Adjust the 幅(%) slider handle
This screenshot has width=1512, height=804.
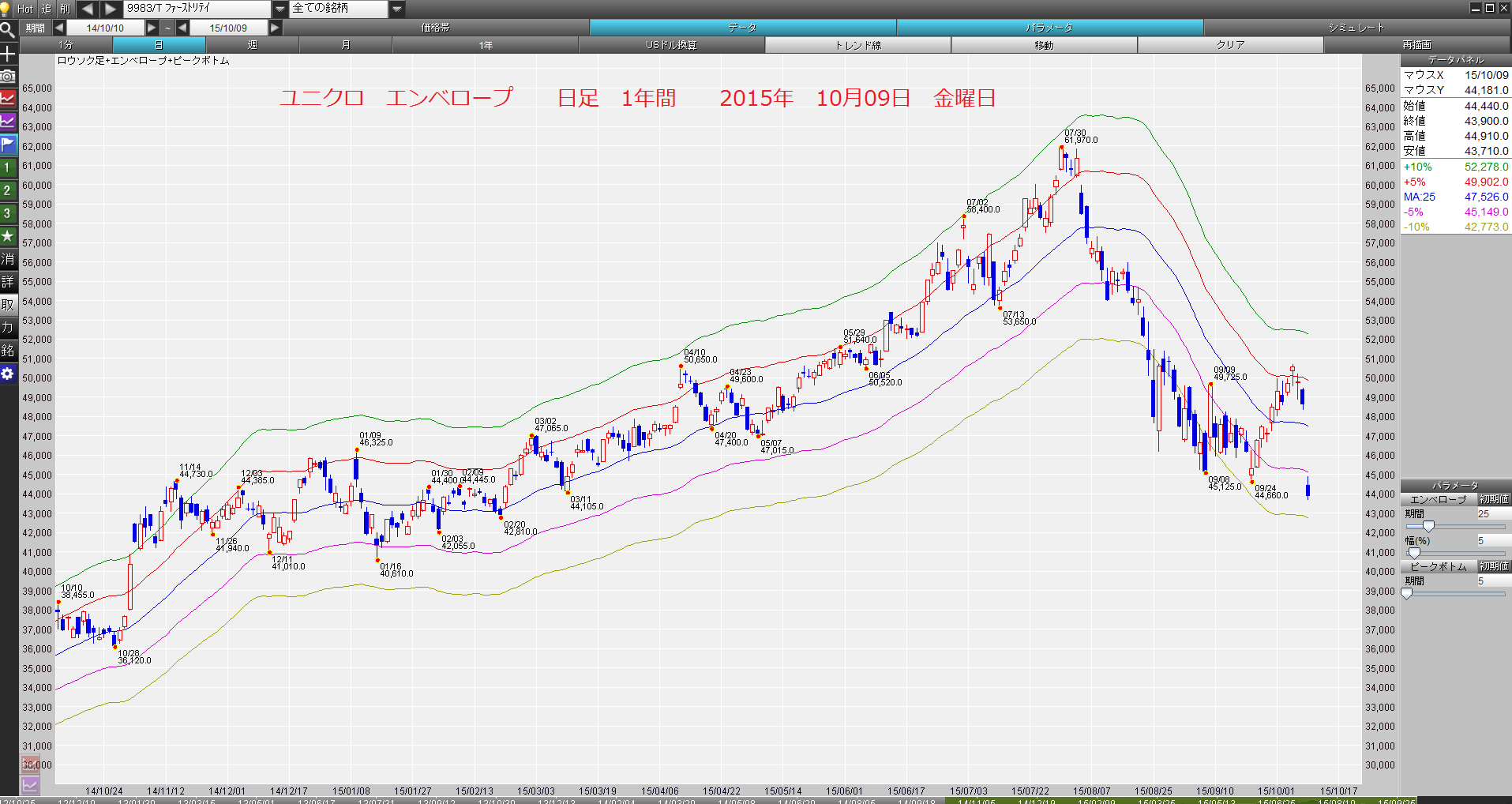point(1414,553)
